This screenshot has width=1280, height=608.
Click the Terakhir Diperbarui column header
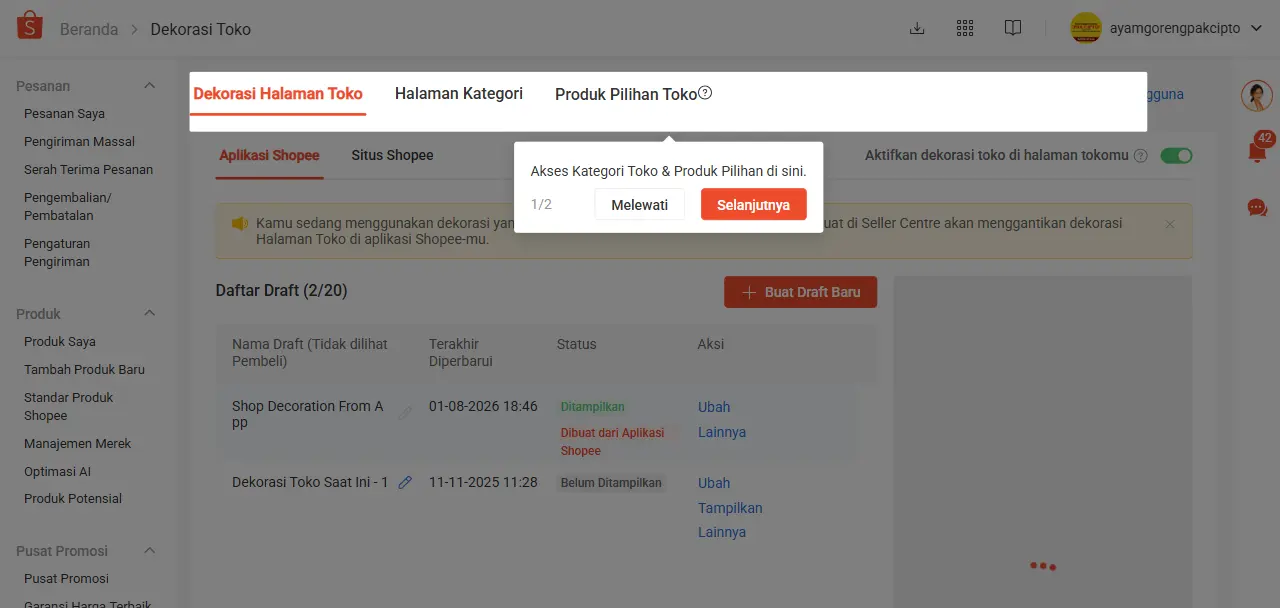pos(461,352)
